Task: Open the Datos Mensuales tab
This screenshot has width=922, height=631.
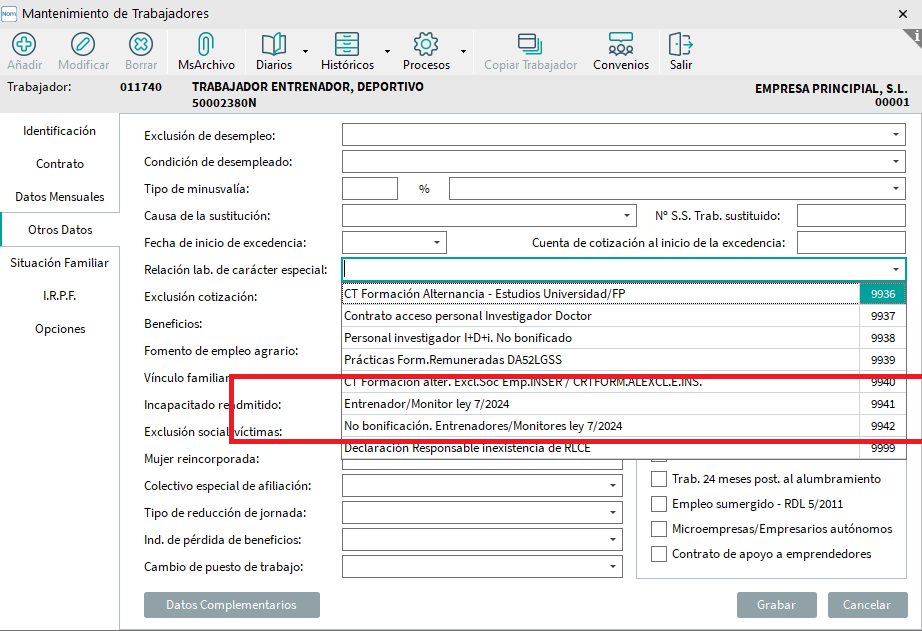Action: (x=60, y=197)
